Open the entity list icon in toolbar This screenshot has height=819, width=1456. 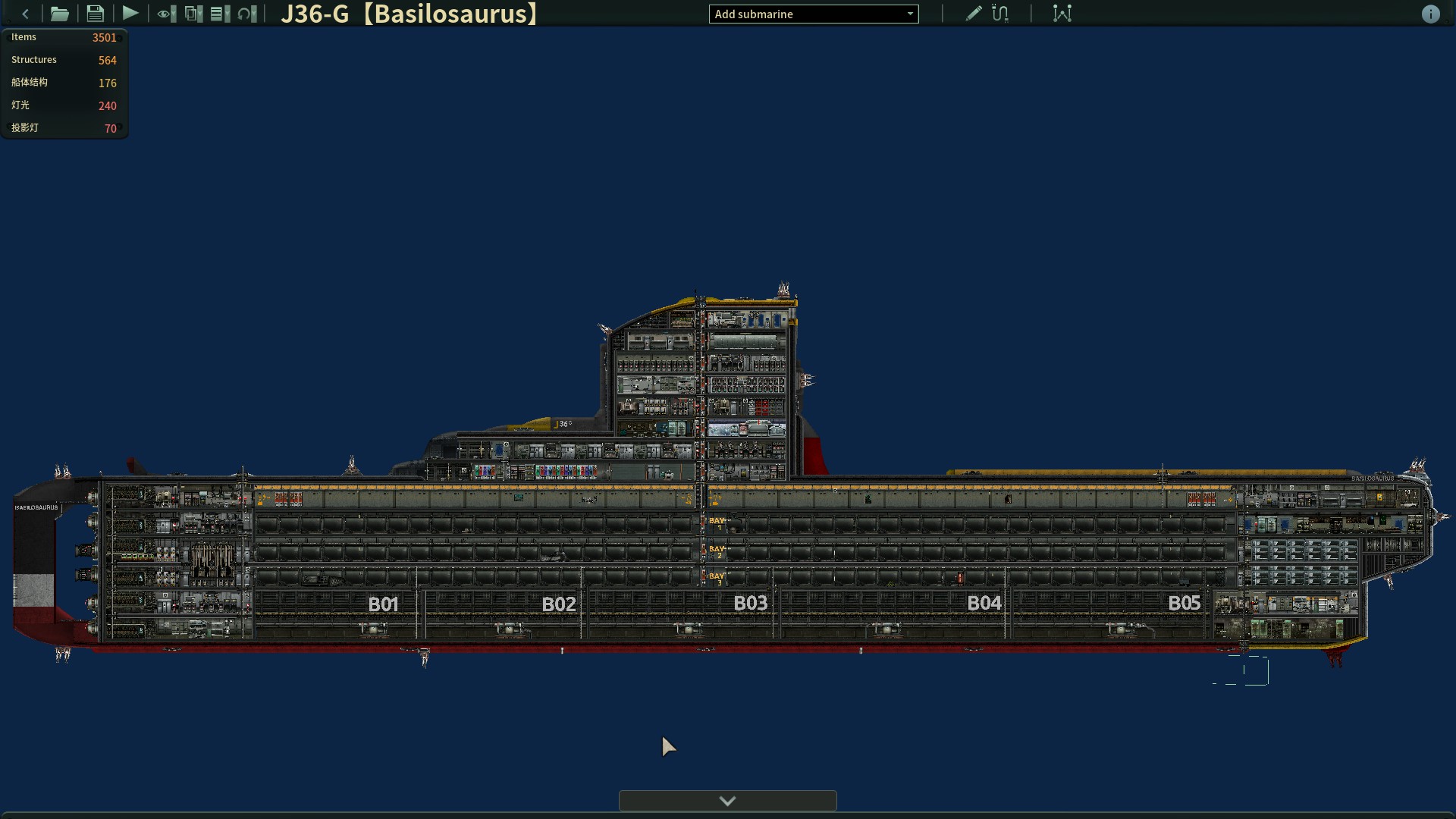220,14
